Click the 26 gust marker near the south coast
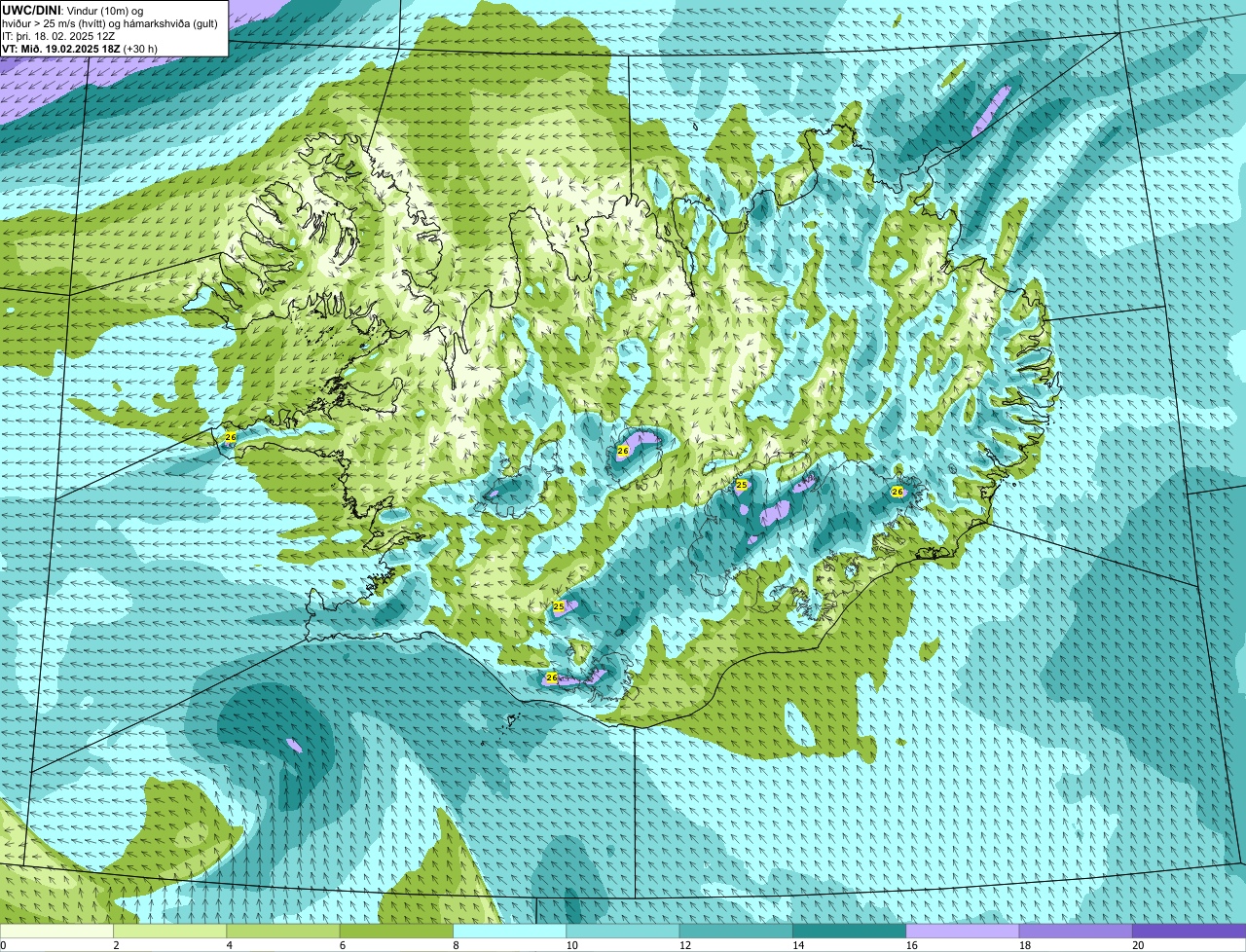The height and width of the screenshot is (952, 1246). (552, 677)
